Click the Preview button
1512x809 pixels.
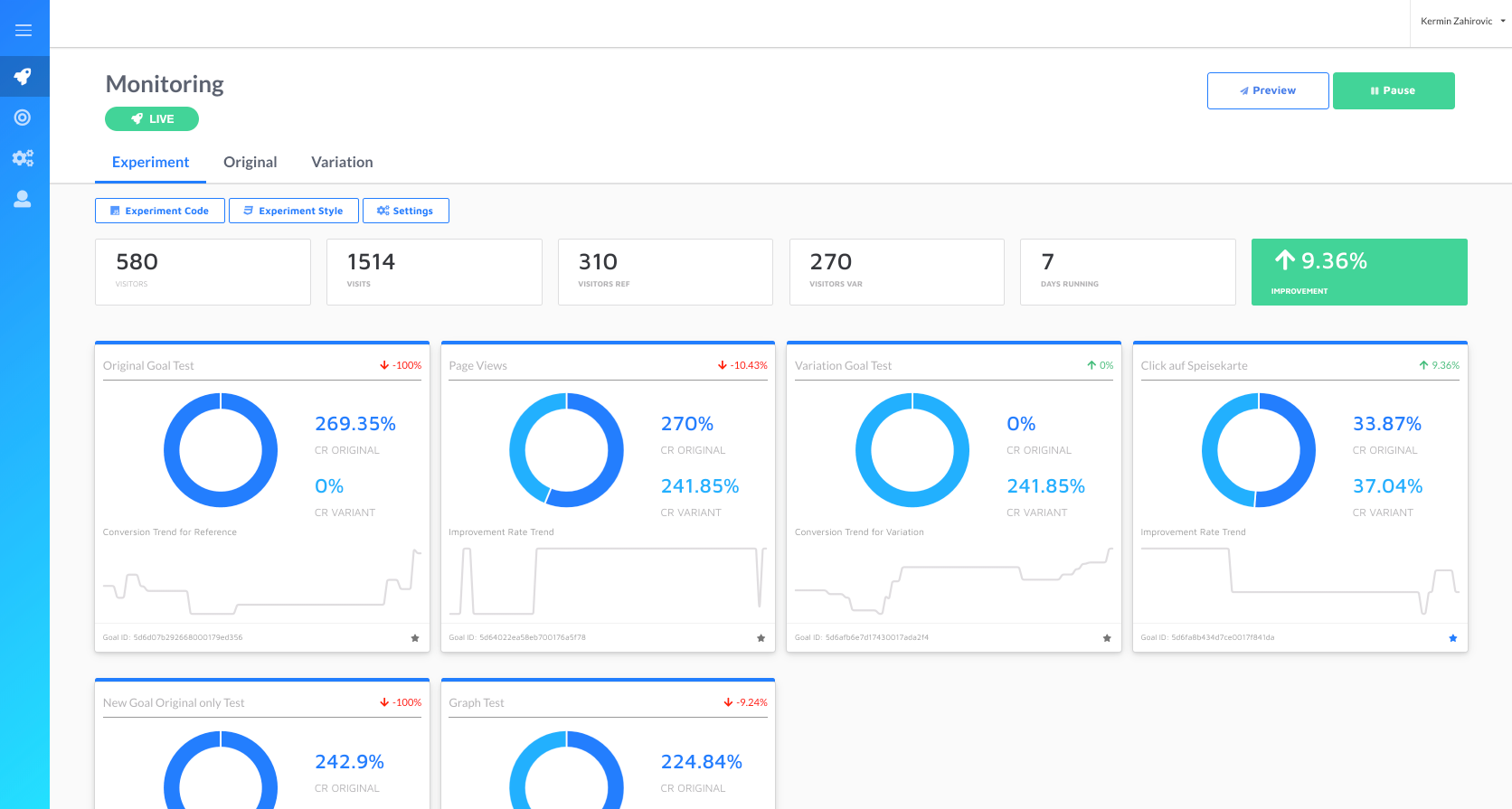coord(1267,91)
